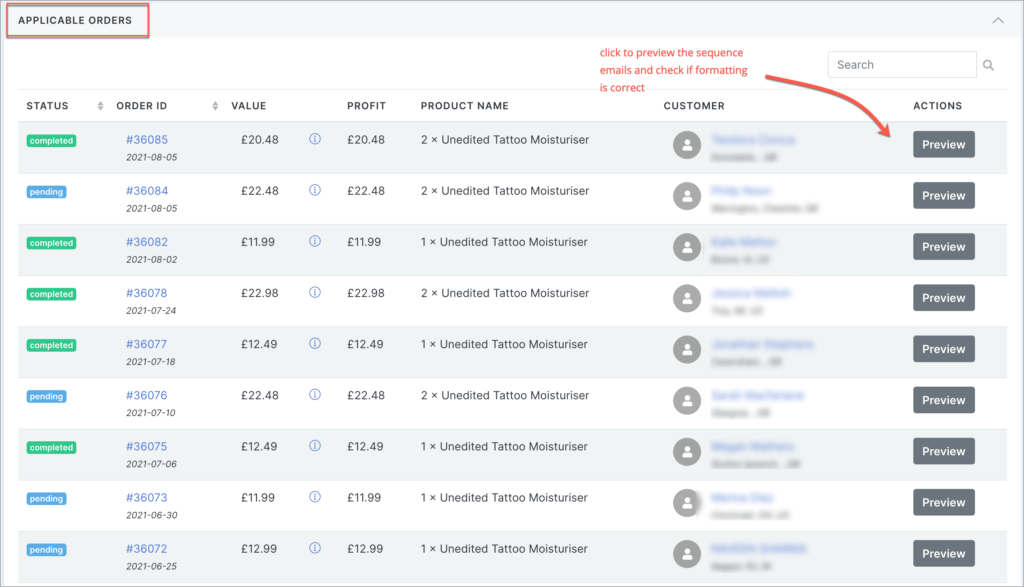Click the search magnifier icon
The width and height of the screenshot is (1024, 587).
click(988, 64)
